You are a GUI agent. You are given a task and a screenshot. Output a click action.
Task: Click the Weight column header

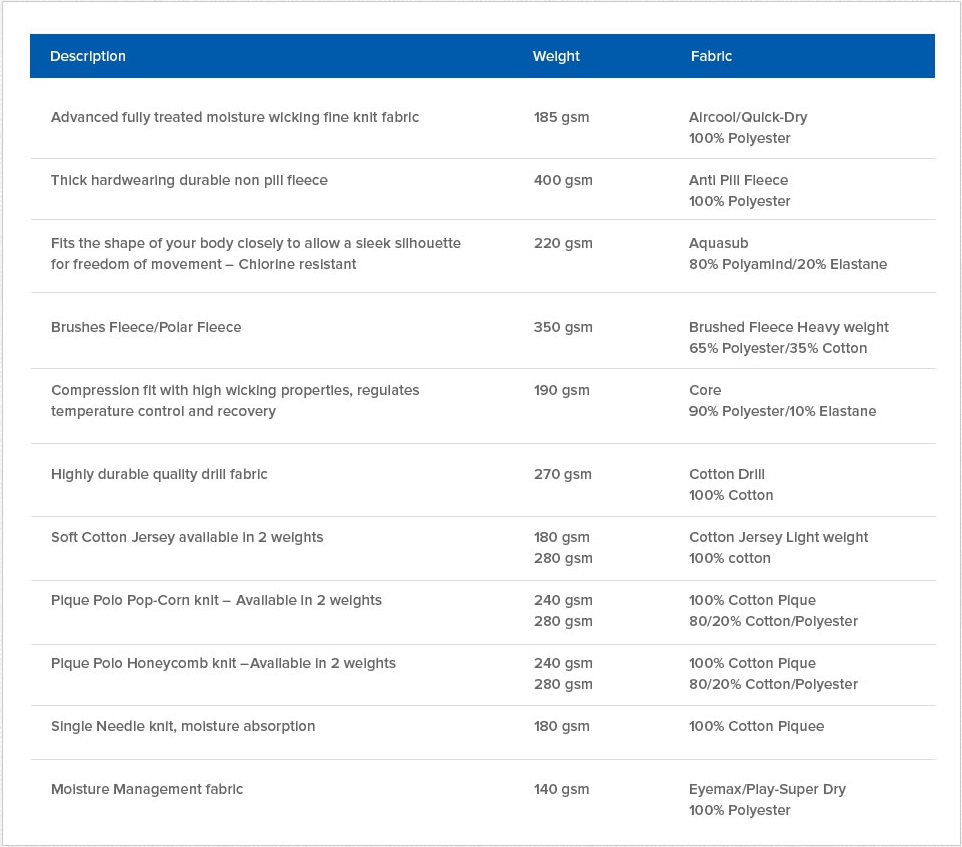click(556, 56)
